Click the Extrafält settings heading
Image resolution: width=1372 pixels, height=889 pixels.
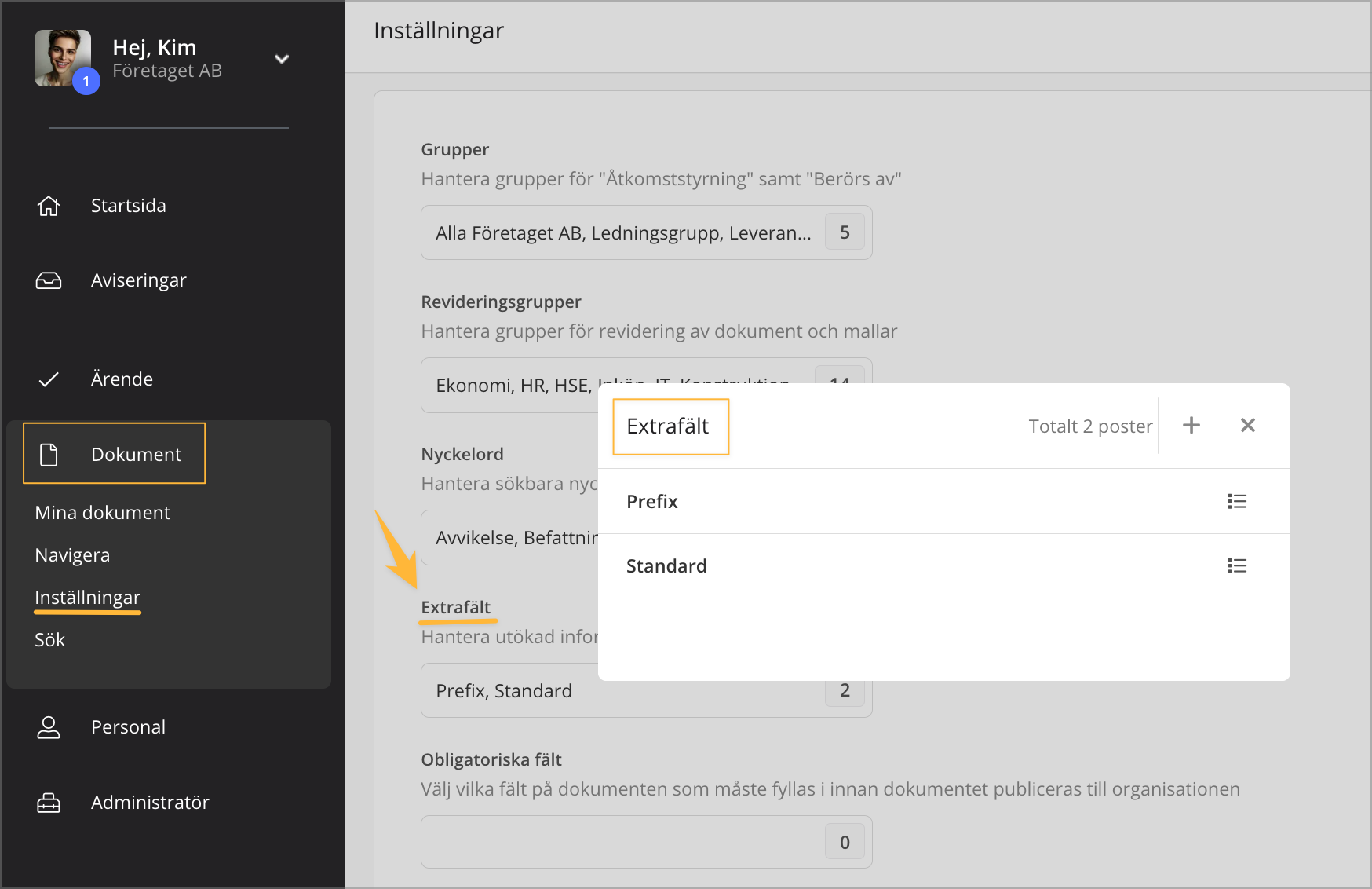[455, 607]
